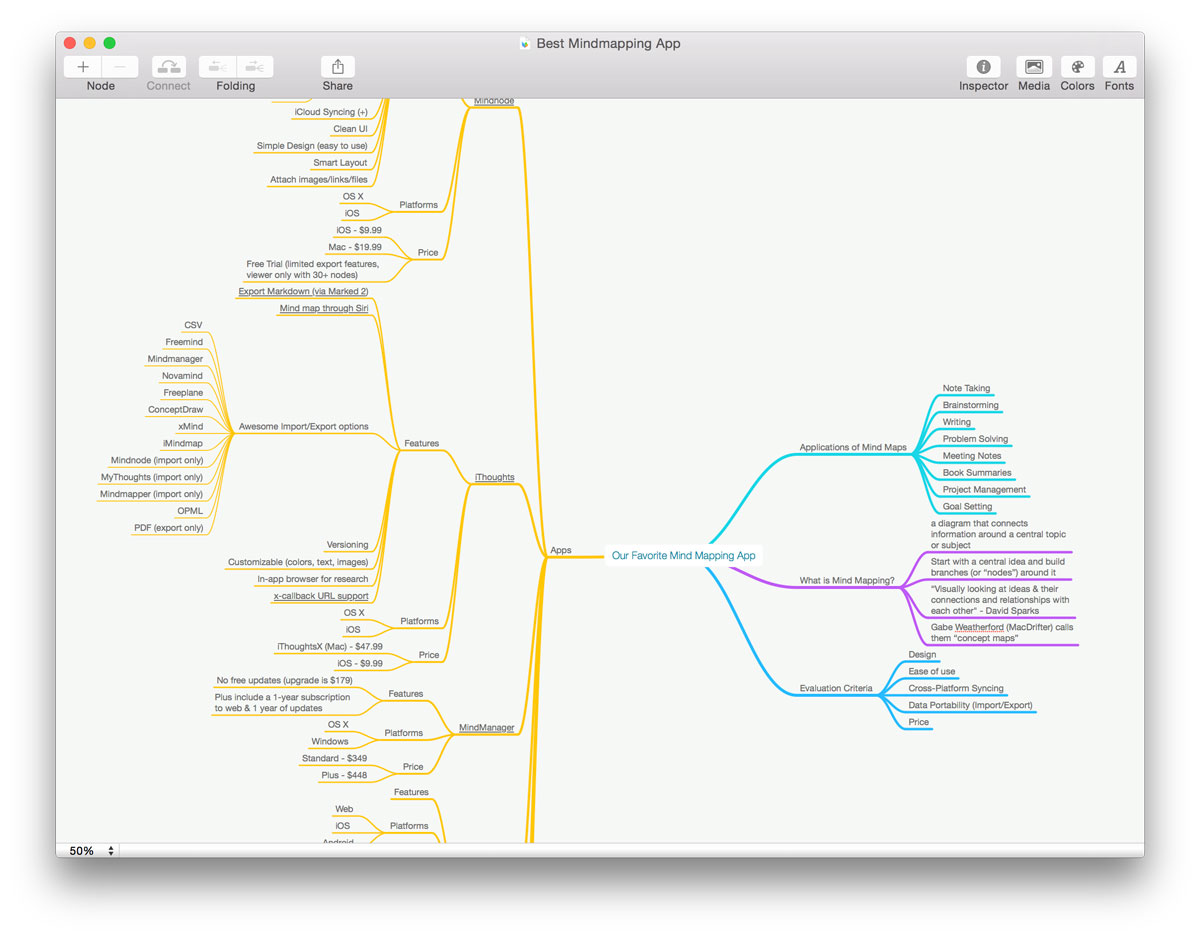Unfold the branch, right Folding icon

tap(255, 67)
